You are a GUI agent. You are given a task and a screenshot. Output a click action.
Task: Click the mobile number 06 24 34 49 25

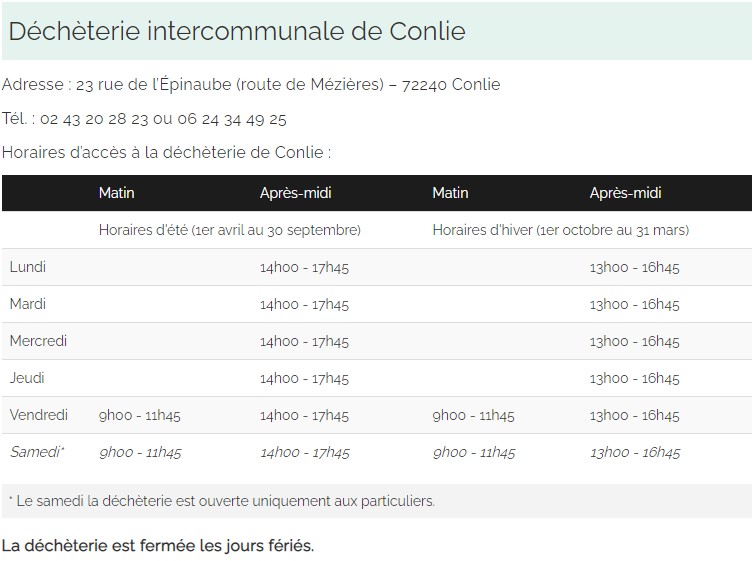point(233,119)
